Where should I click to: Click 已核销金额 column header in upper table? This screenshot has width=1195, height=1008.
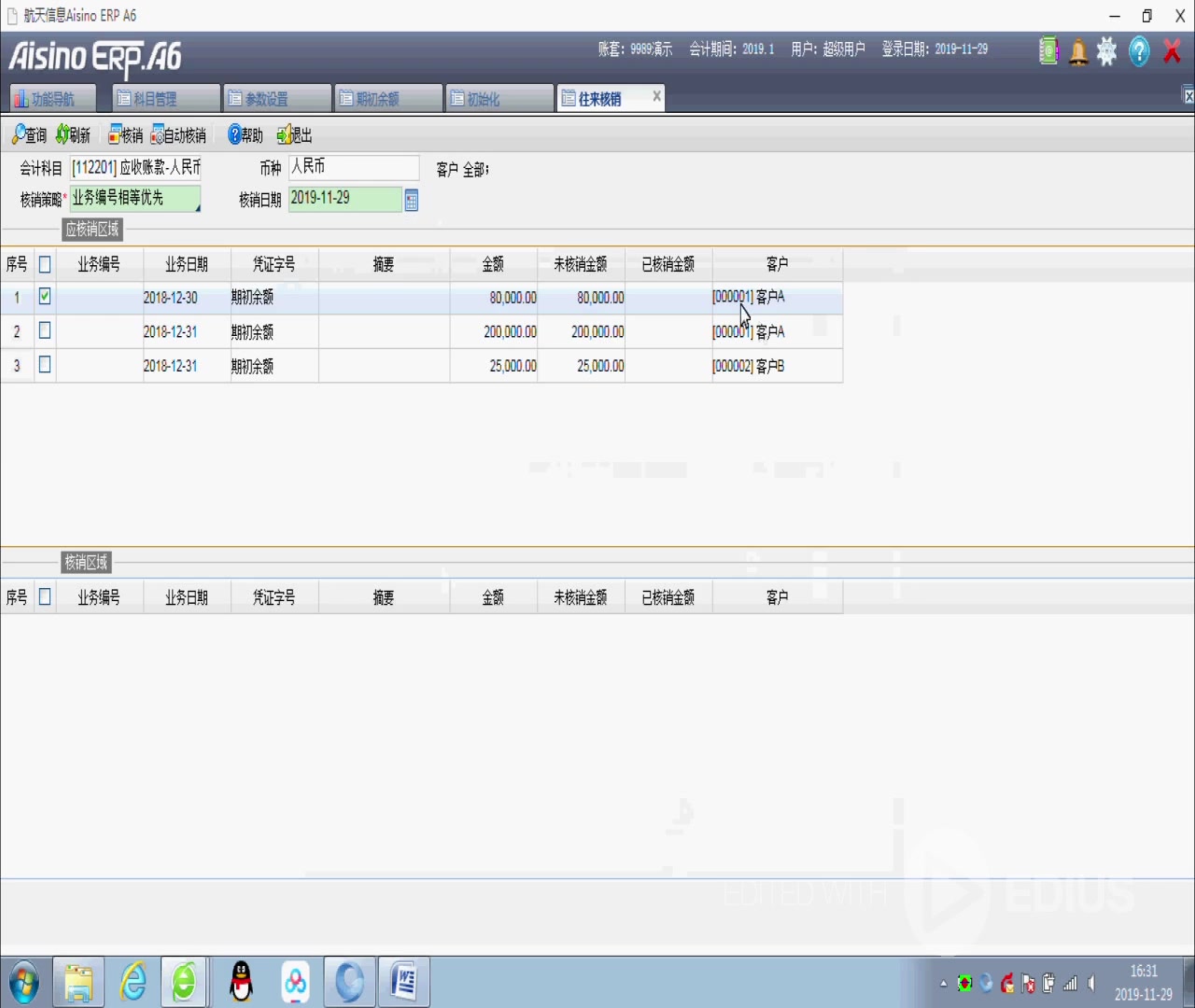[x=668, y=265]
